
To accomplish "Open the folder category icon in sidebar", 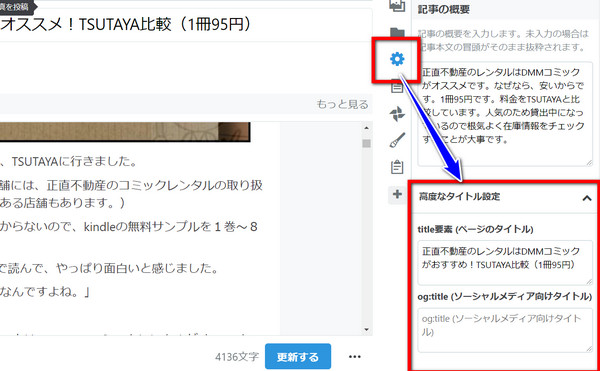I will [x=397, y=33].
